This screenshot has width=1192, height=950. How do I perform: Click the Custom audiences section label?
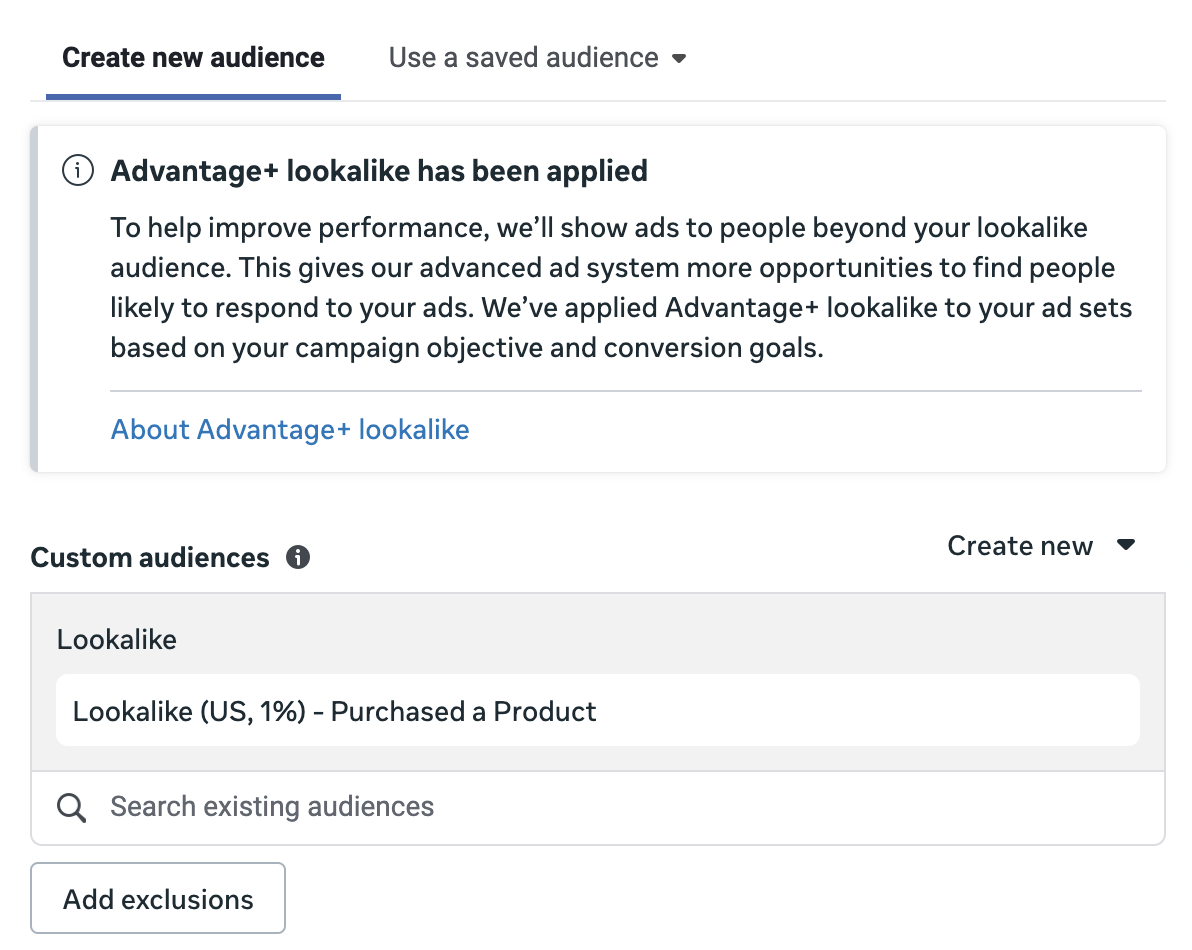point(150,557)
